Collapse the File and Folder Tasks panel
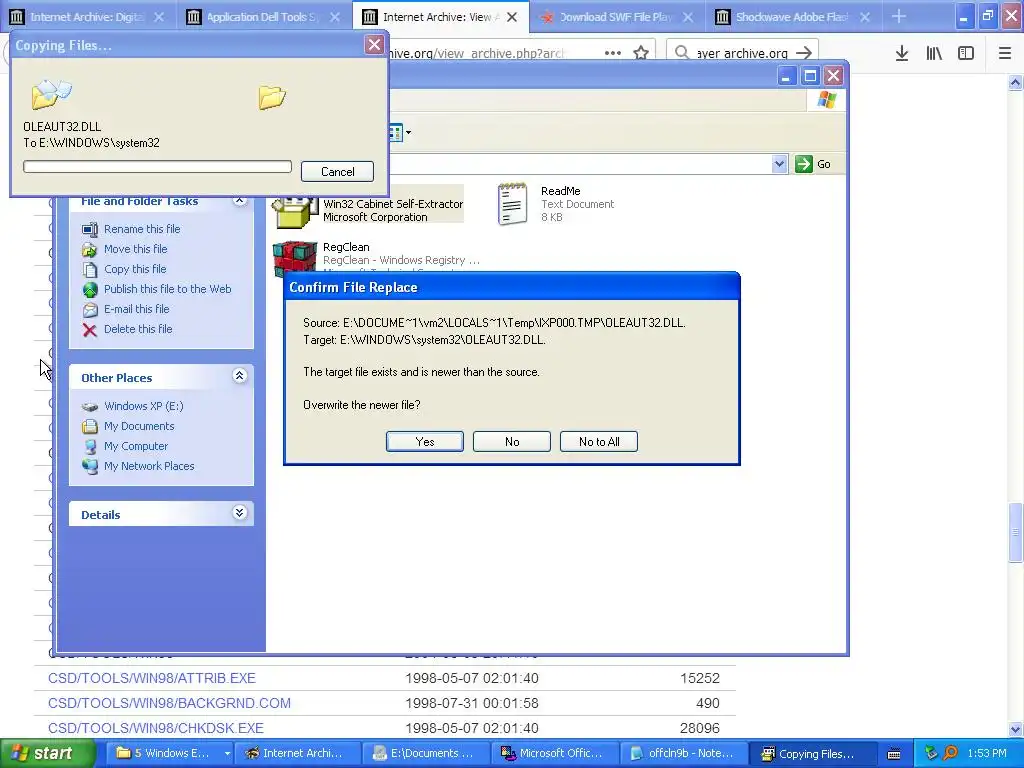1024x768 pixels. pos(240,200)
